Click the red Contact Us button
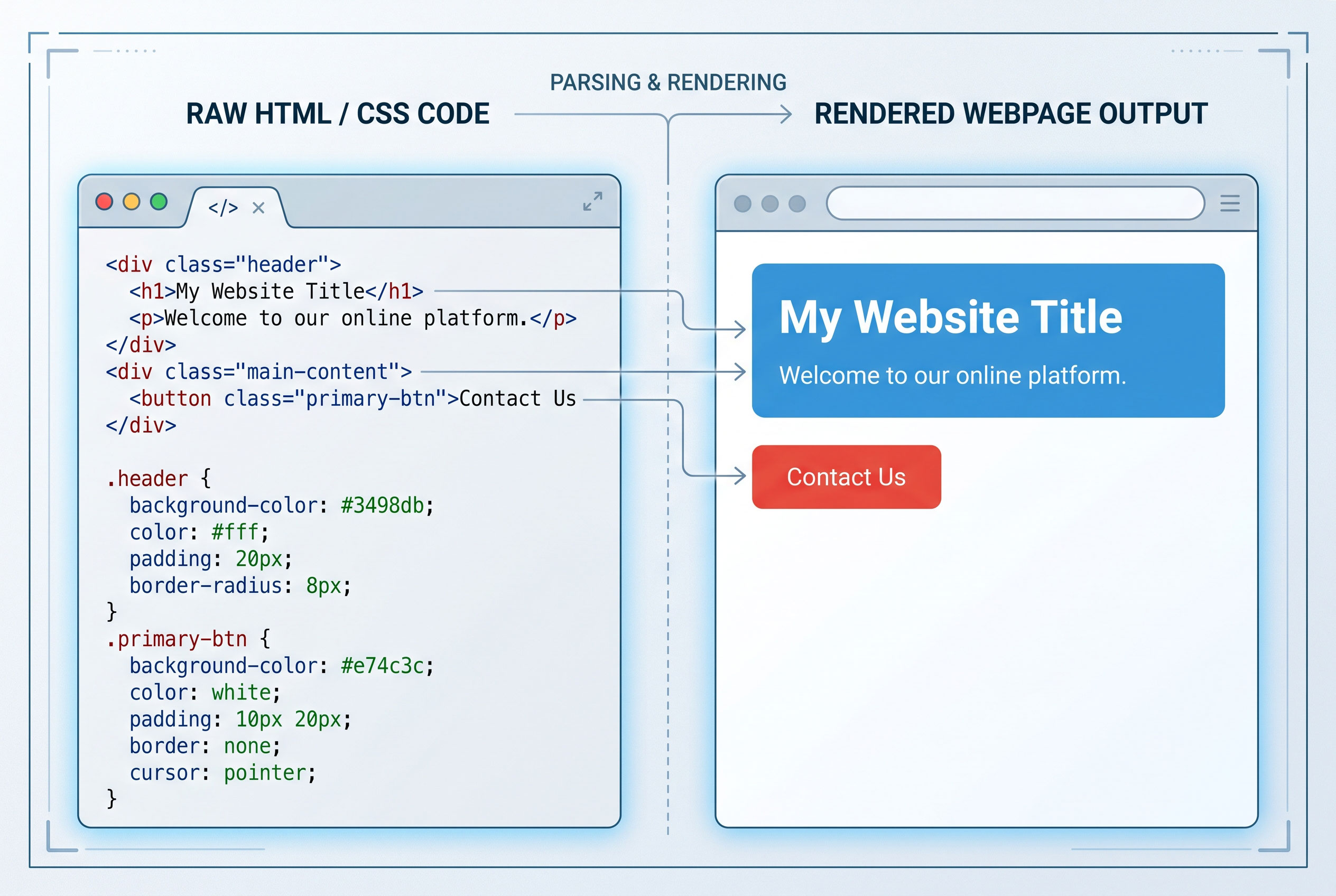Image resolution: width=1336 pixels, height=896 pixels. coord(846,477)
